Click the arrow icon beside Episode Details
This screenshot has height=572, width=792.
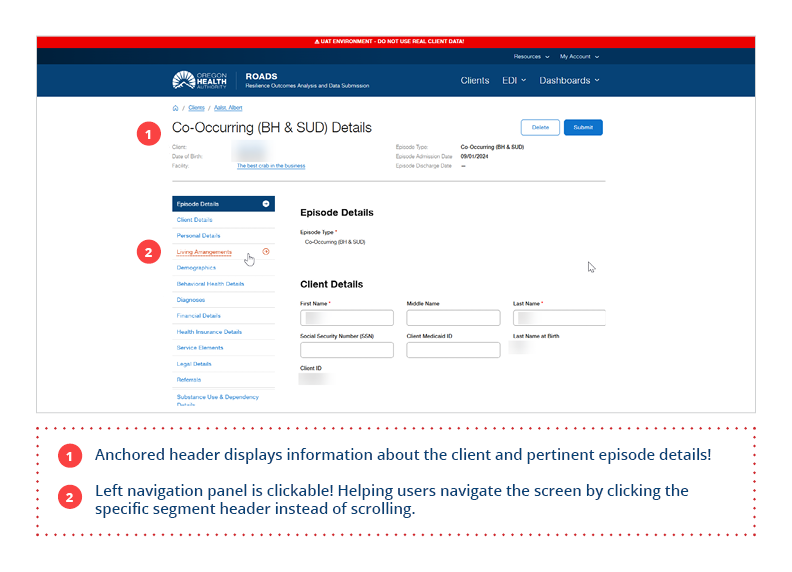(x=266, y=204)
